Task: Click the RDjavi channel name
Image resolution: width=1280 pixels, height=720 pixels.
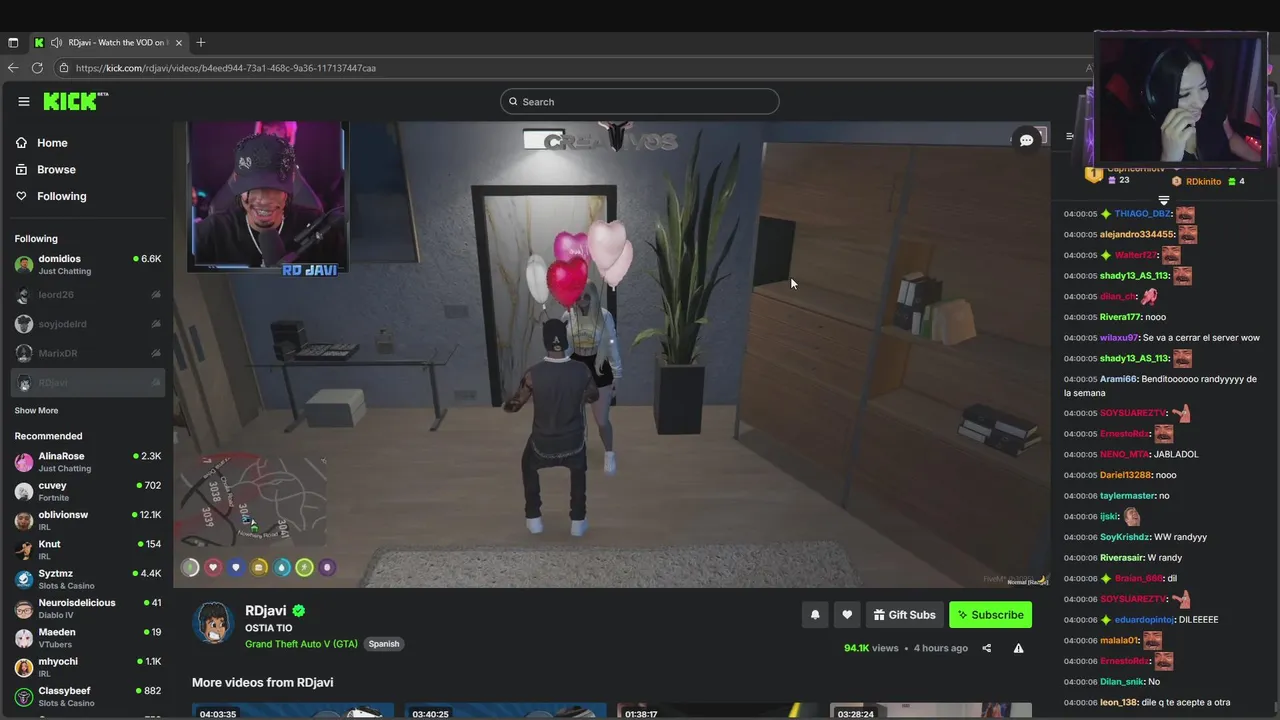Action: (x=266, y=611)
